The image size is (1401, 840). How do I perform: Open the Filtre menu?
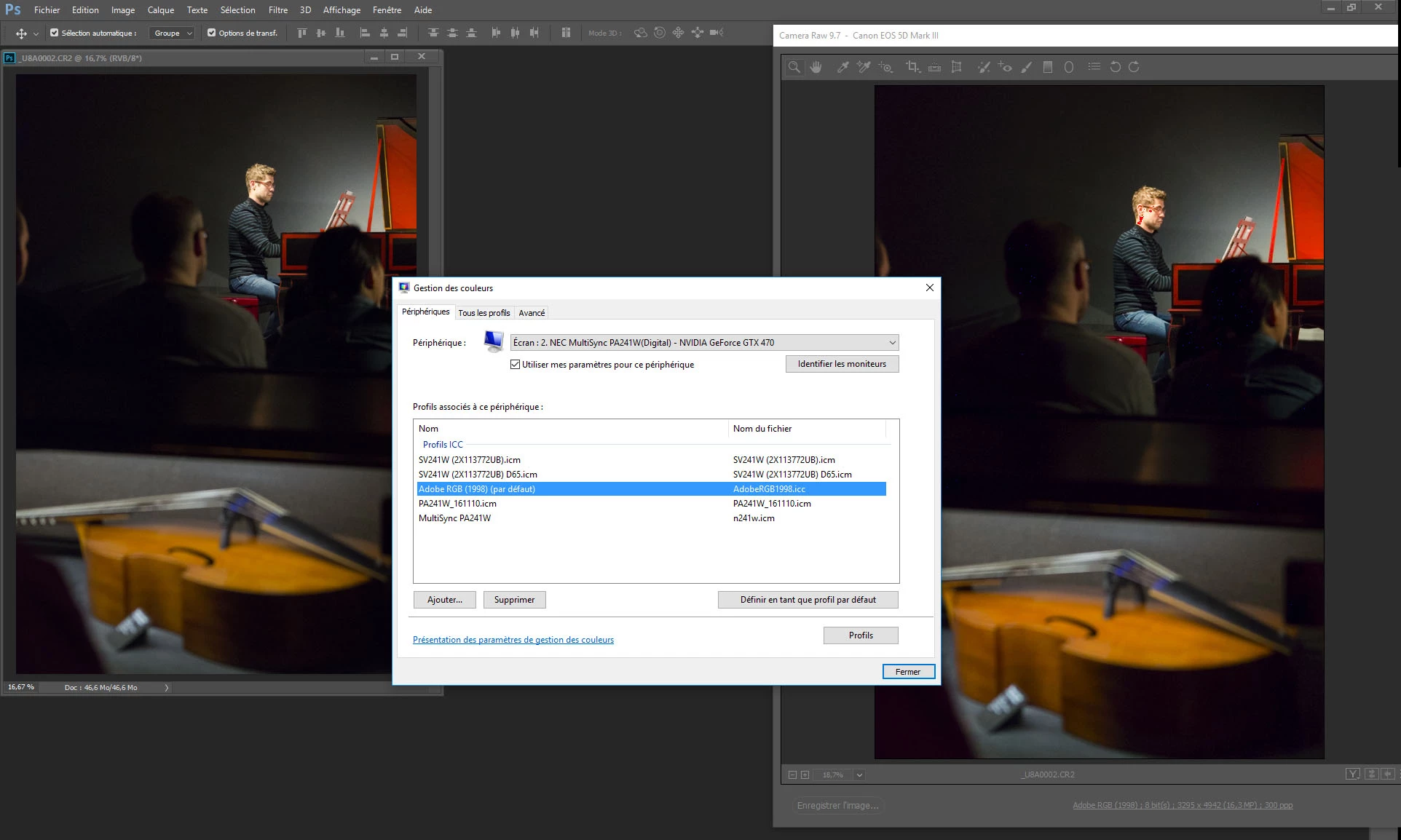(x=277, y=10)
